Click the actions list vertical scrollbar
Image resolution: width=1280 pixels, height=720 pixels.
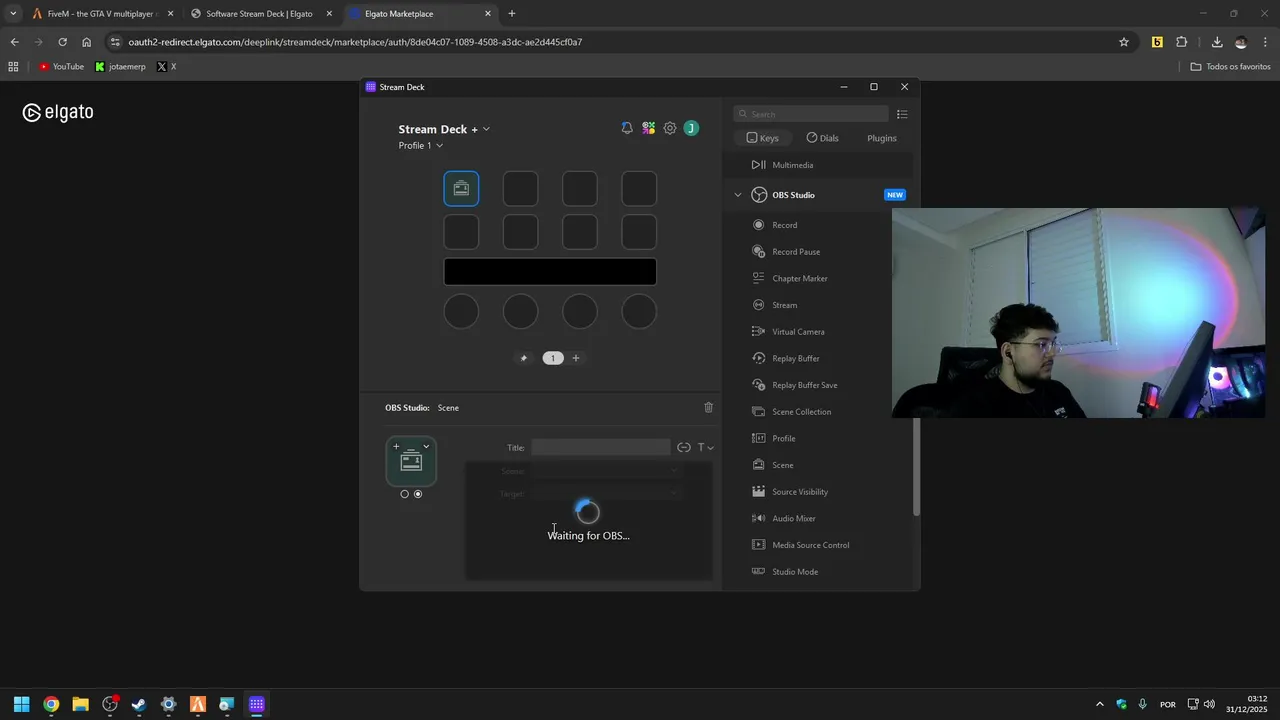pyautogui.click(x=916, y=466)
